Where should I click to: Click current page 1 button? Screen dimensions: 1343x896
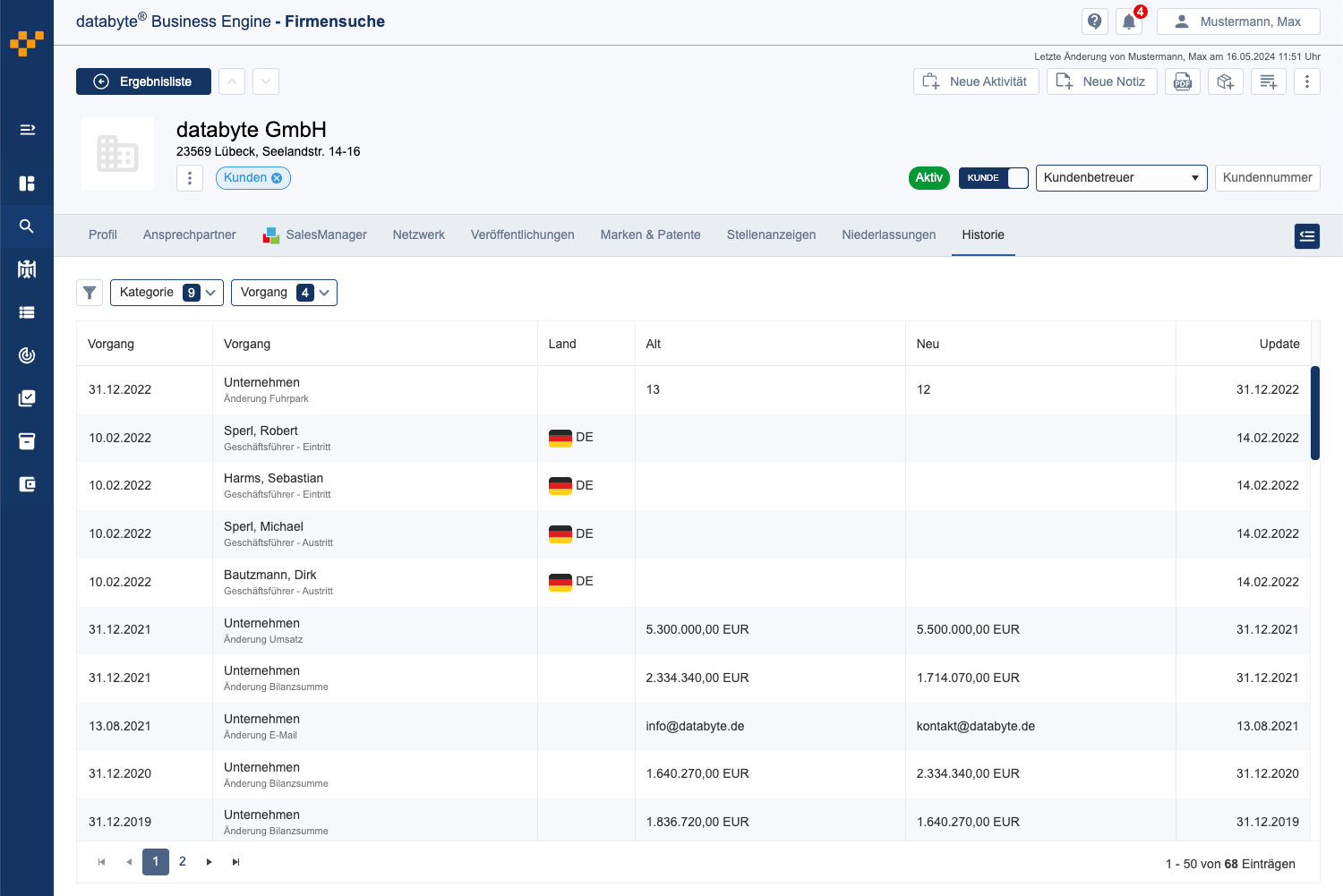pos(156,862)
